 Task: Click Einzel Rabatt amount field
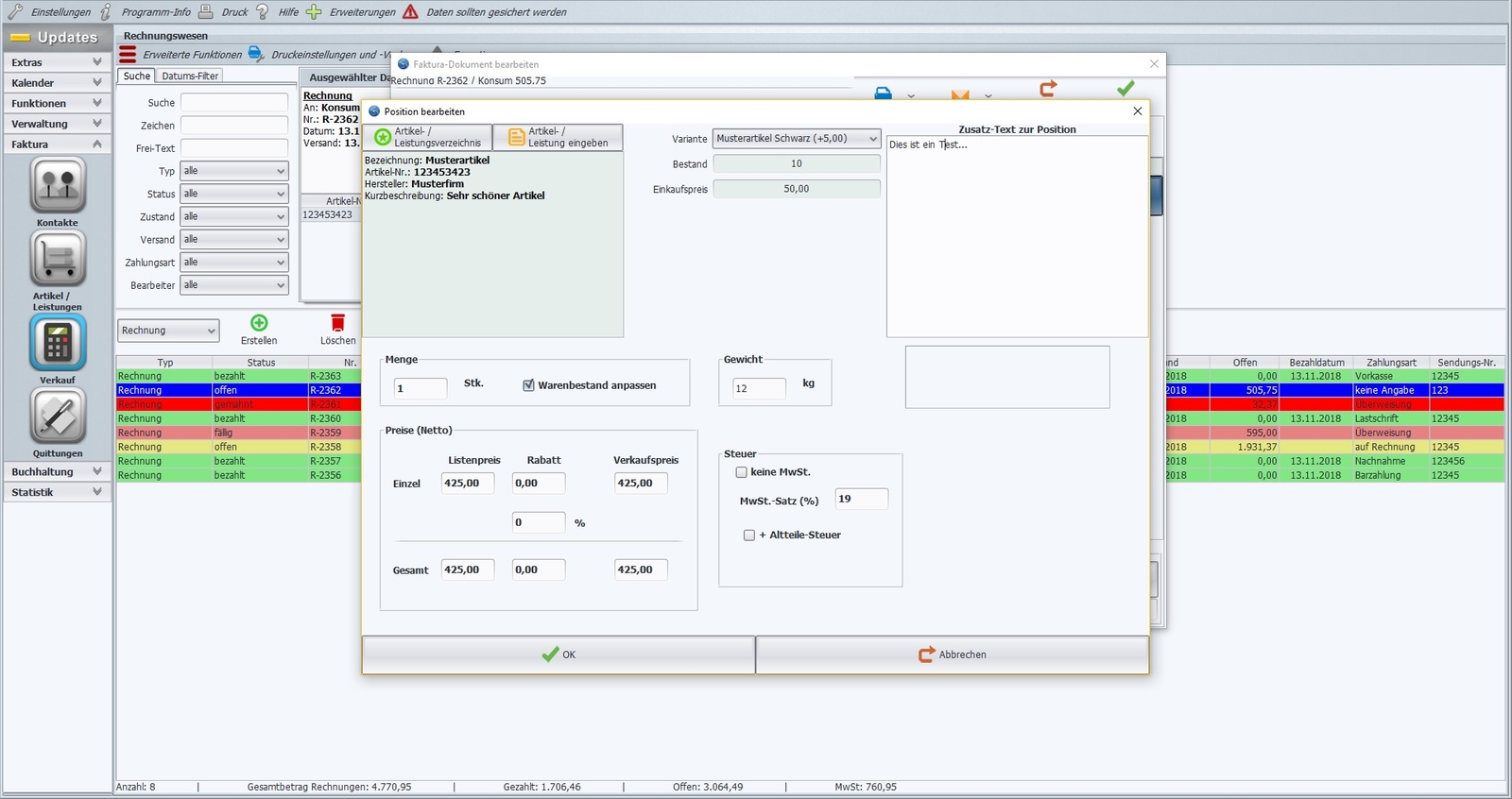tap(539, 483)
